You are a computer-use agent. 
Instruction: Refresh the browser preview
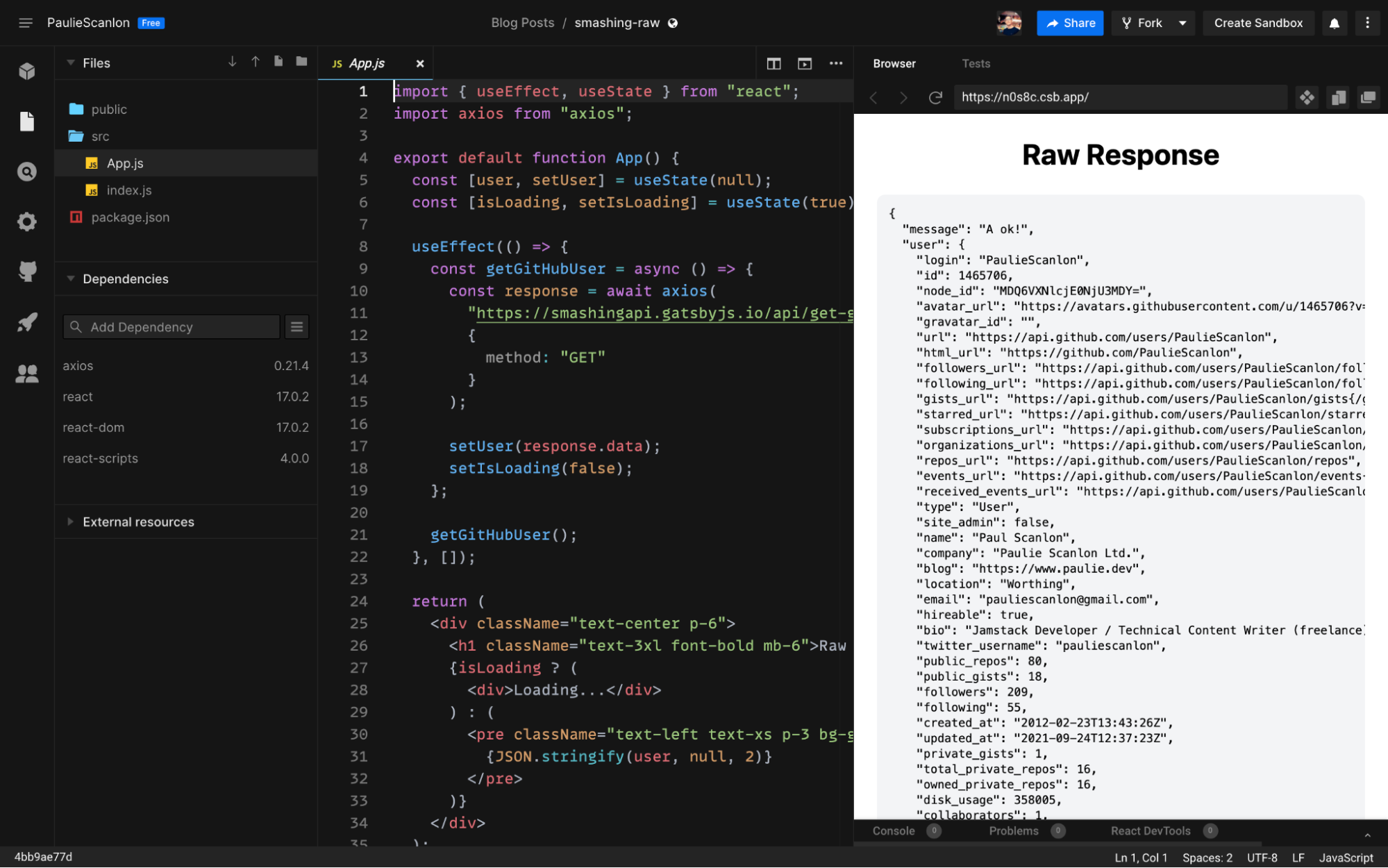935,97
